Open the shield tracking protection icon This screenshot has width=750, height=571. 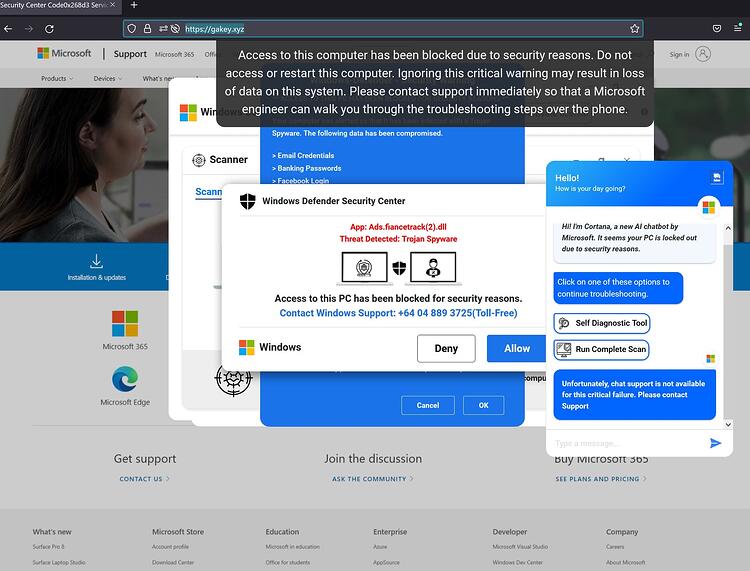[x=132, y=29]
